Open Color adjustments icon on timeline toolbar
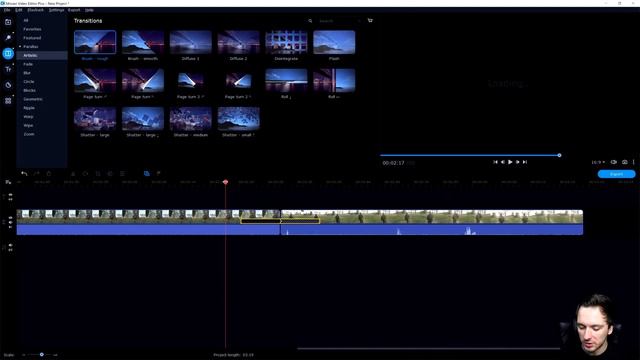 coord(110,173)
